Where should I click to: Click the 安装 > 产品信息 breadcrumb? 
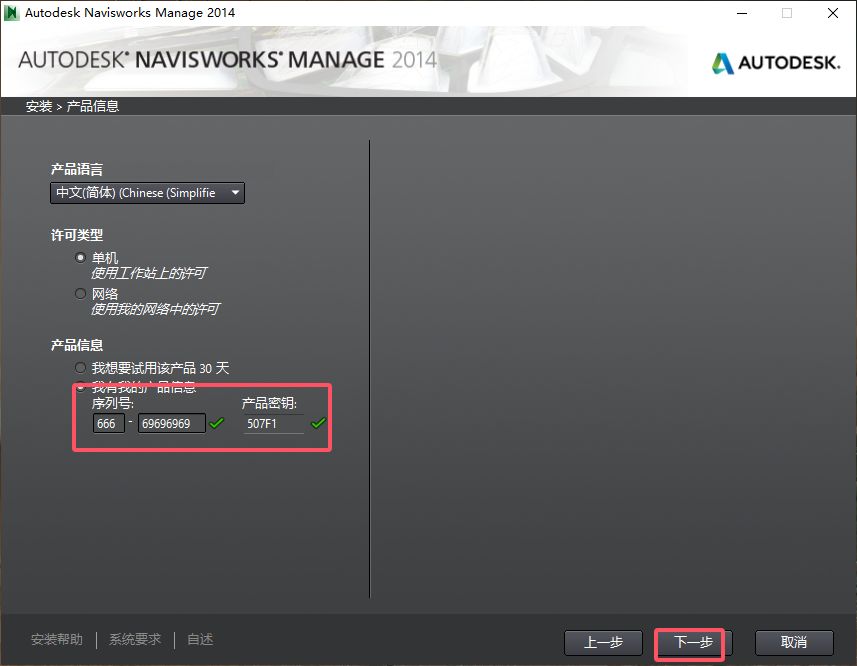pyautogui.click(x=73, y=107)
